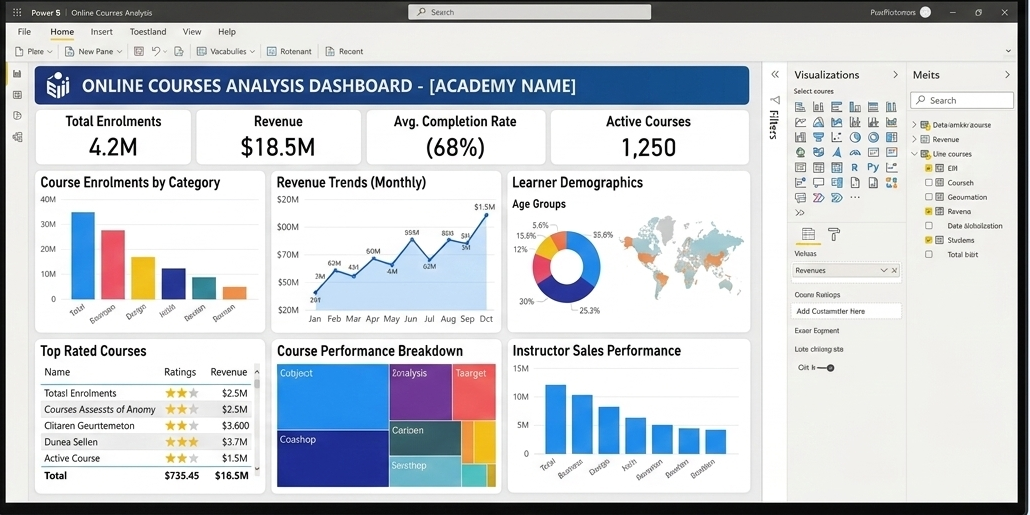Select the R script visual icon
The image size is (1030, 515).
[855, 168]
